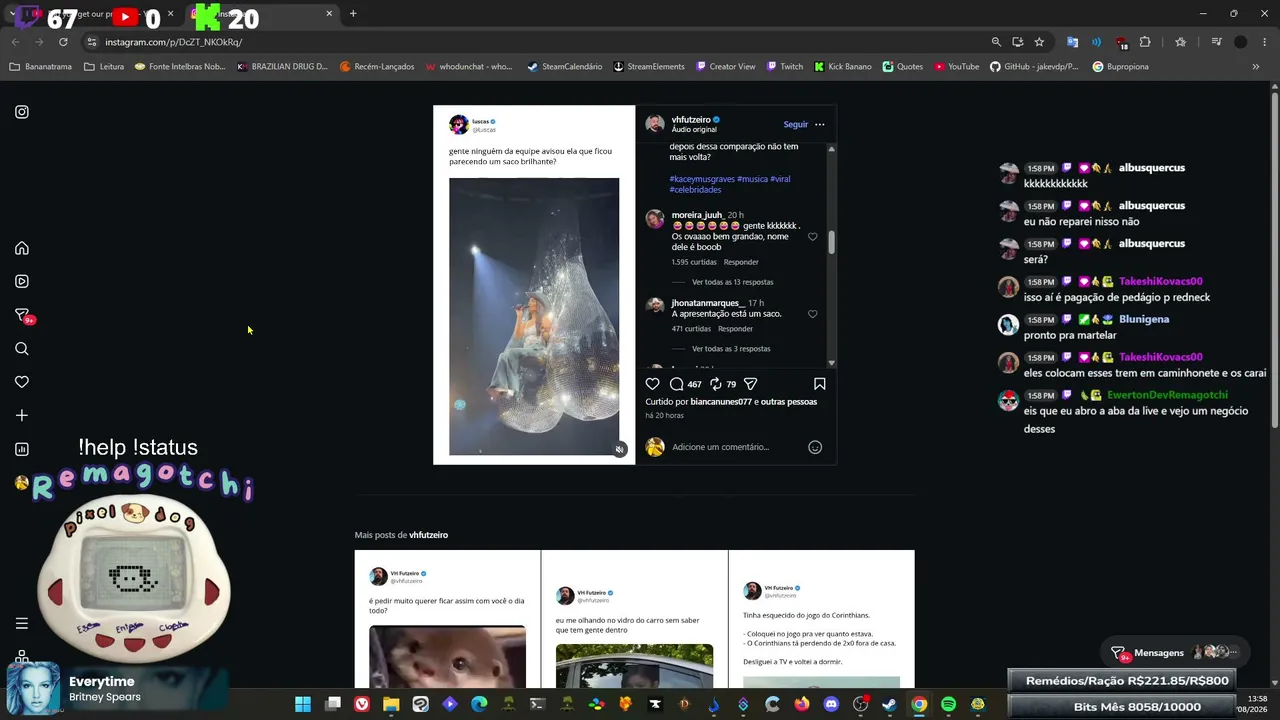This screenshot has height=720, width=1280.
Task: Click the instagram.com address bar
Action: coord(540,42)
